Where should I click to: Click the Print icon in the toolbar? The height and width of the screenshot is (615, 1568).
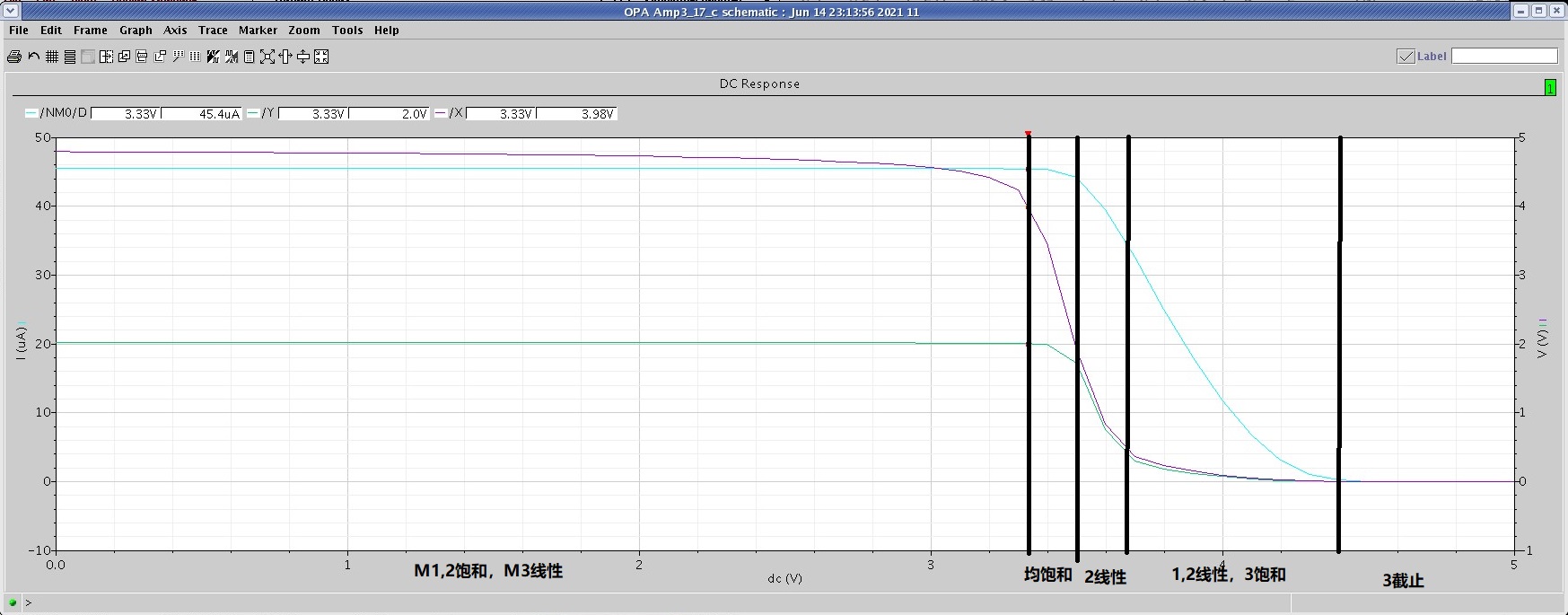pyautogui.click(x=14, y=57)
